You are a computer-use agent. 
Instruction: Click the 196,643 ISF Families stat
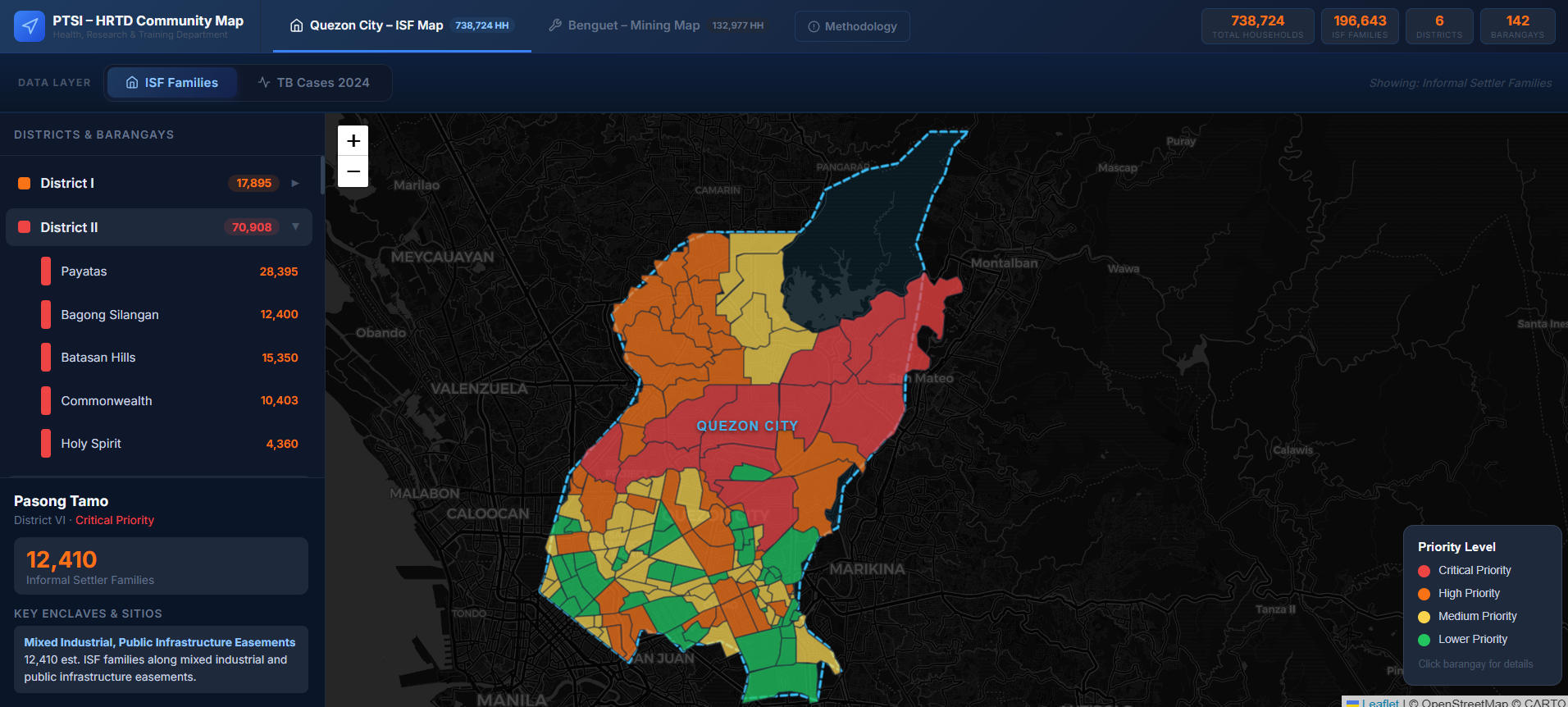point(1360,26)
